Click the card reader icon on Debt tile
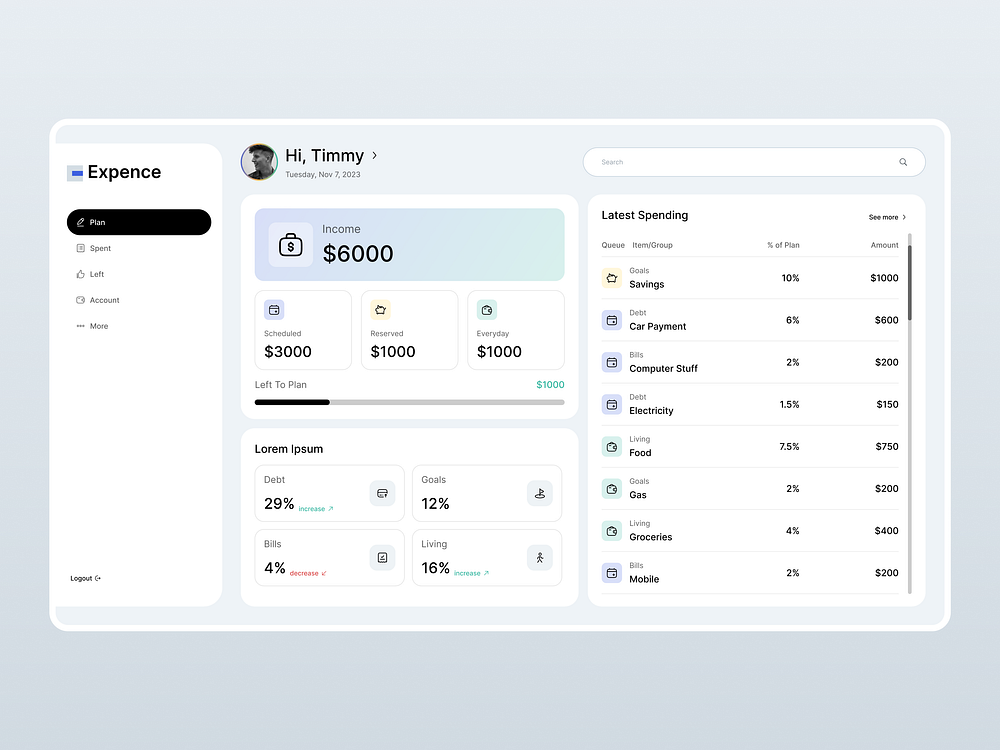Image resolution: width=1000 pixels, height=750 pixels. tap(382, 493)
